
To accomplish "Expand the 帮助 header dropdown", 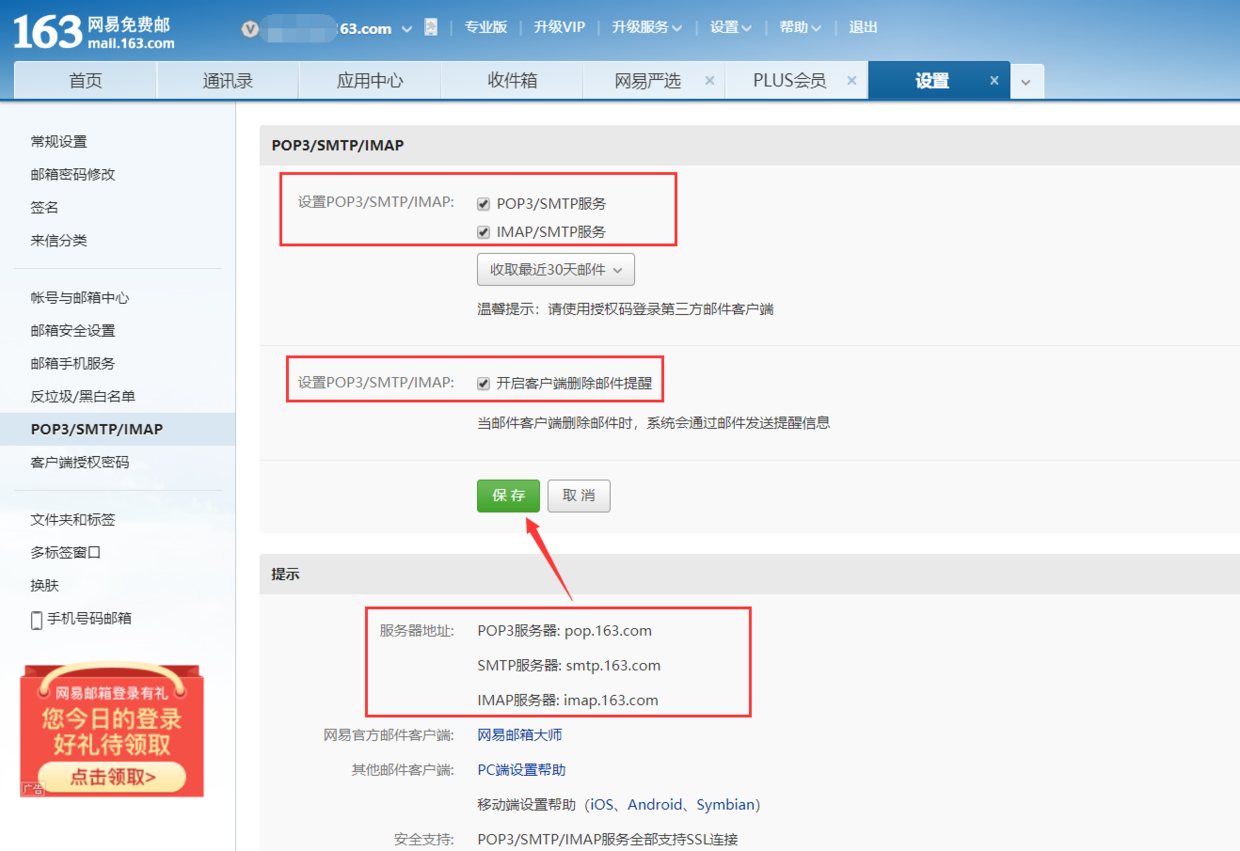I will point(801,28).
